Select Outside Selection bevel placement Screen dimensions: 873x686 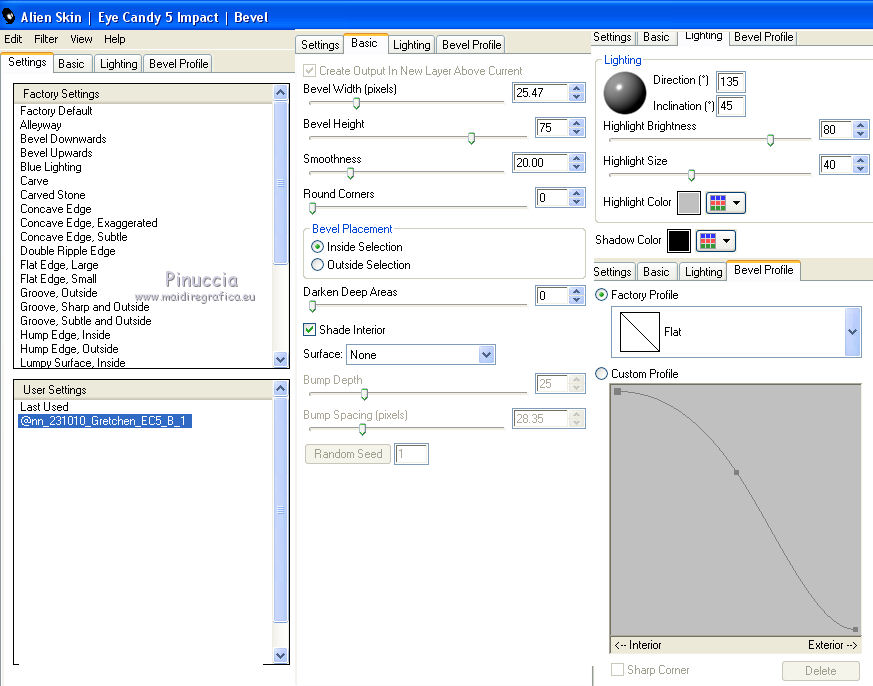point(317,265)
